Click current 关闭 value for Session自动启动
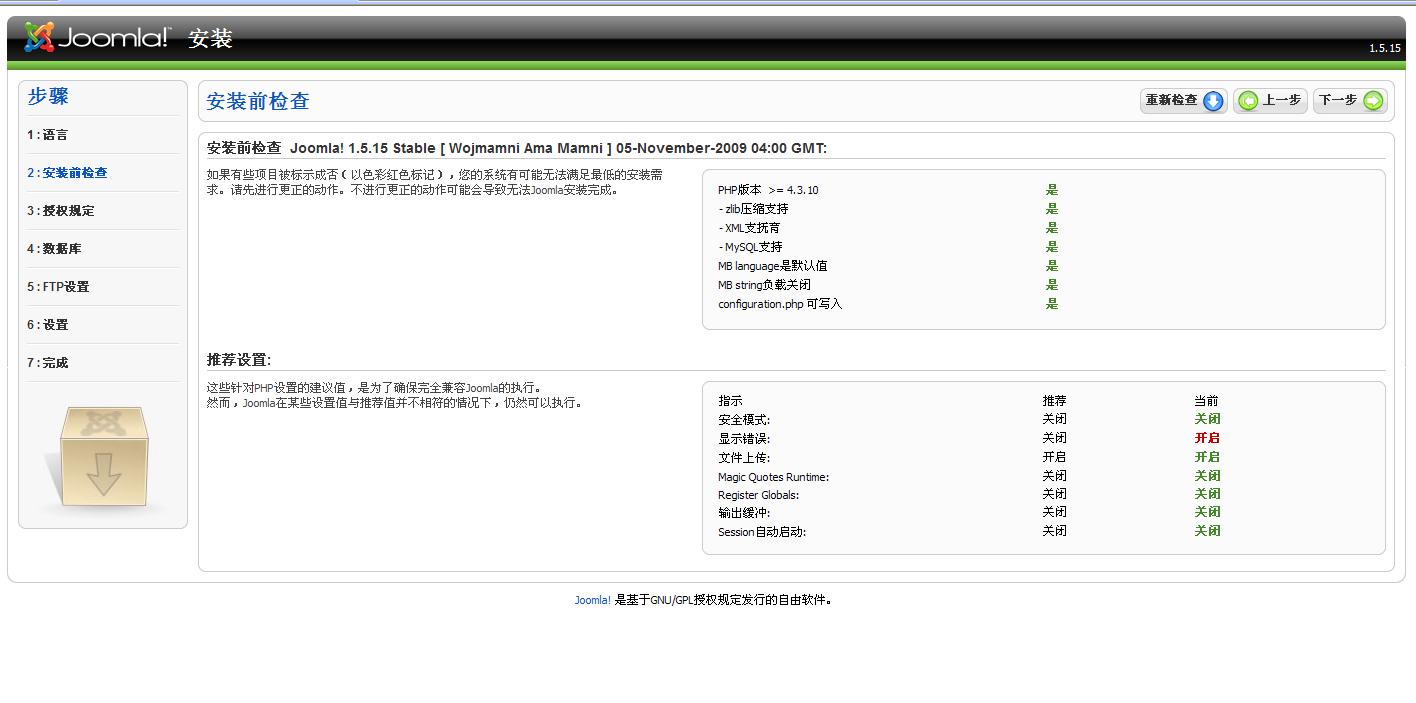The height and width of the screenshot is (703, 1416). pyautogui.click(x=1207, y=531)
